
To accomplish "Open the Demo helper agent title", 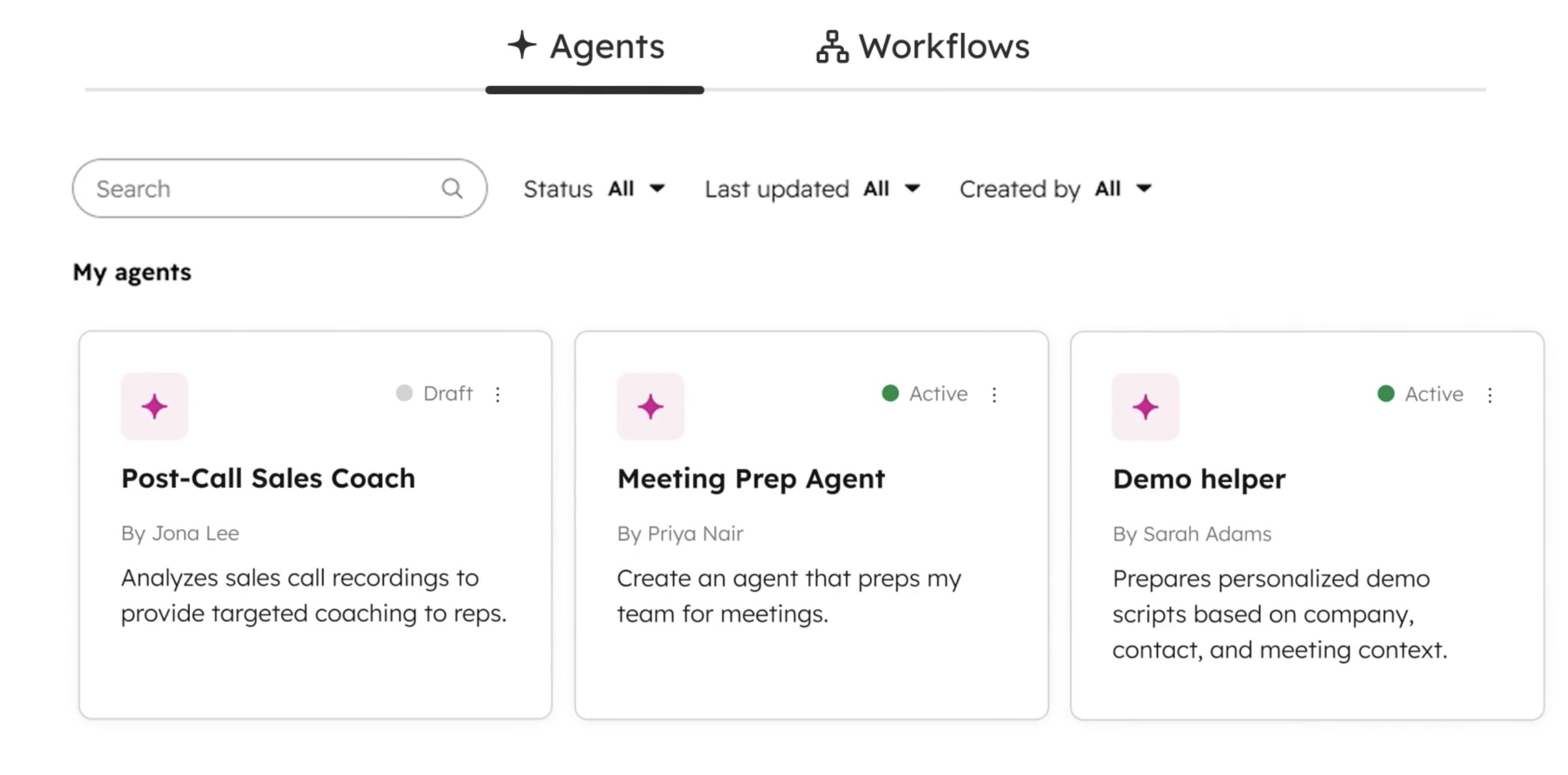I will click(1199, 479).
